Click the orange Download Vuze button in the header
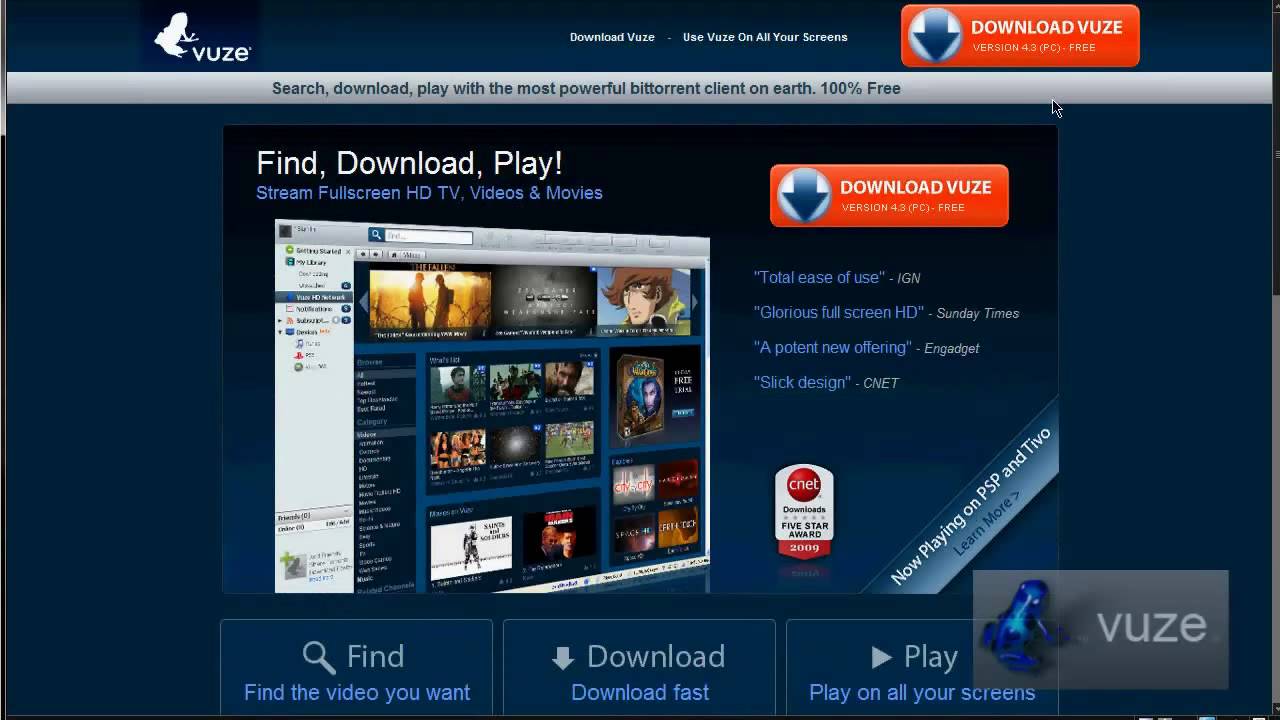 [x=1020, y=36]
